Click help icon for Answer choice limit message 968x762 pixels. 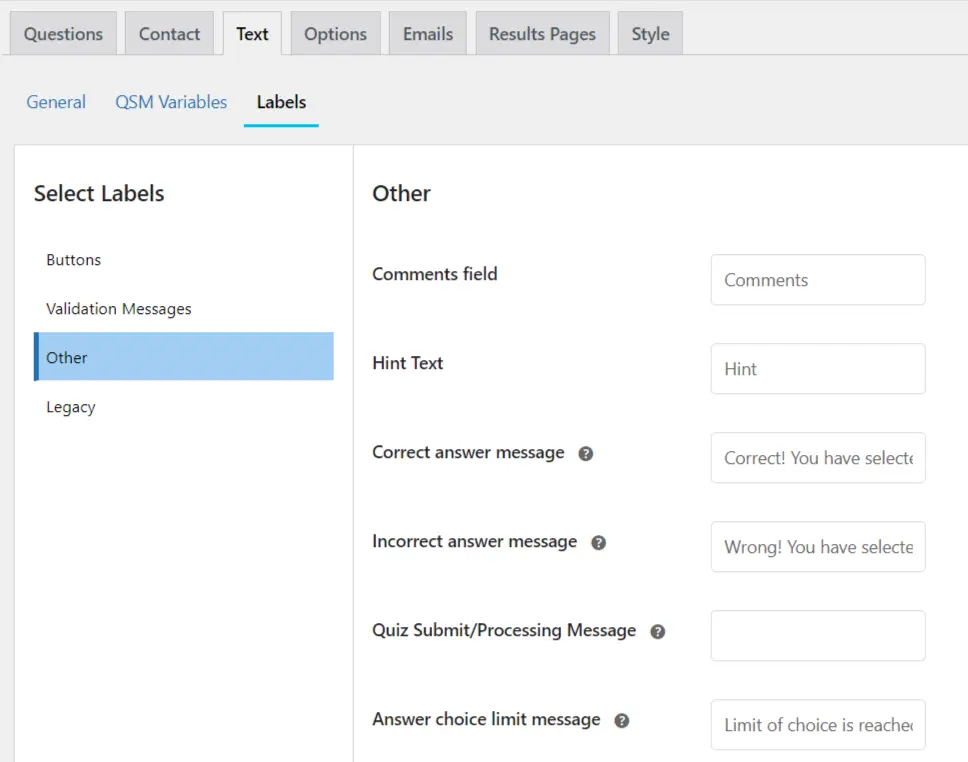pos(622,721)
